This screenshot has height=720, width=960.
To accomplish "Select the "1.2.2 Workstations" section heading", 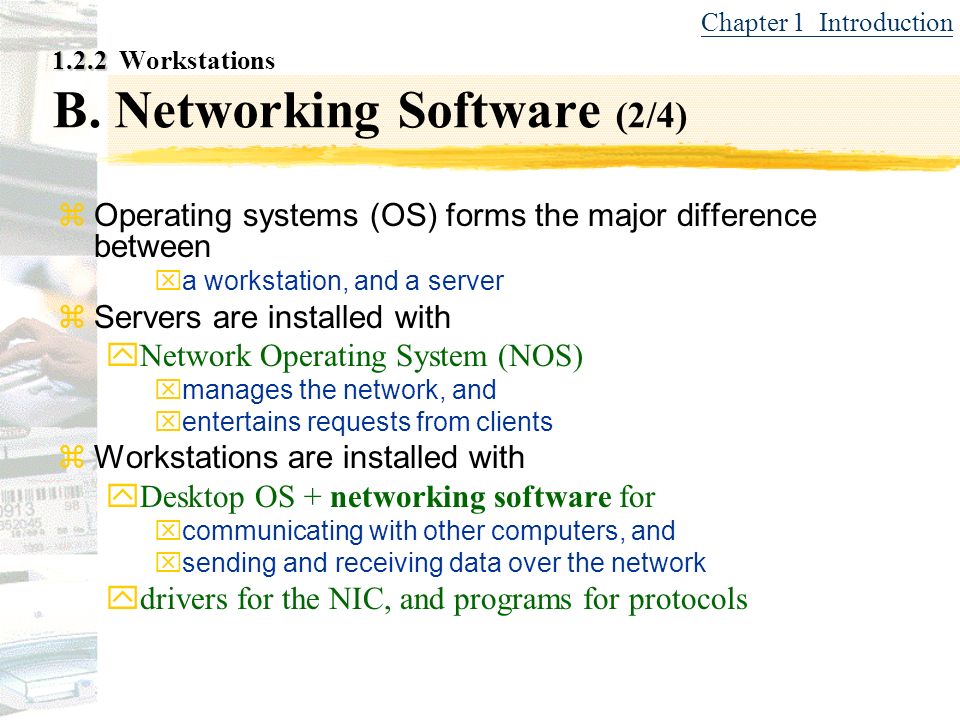I will [x=163, y=61].
